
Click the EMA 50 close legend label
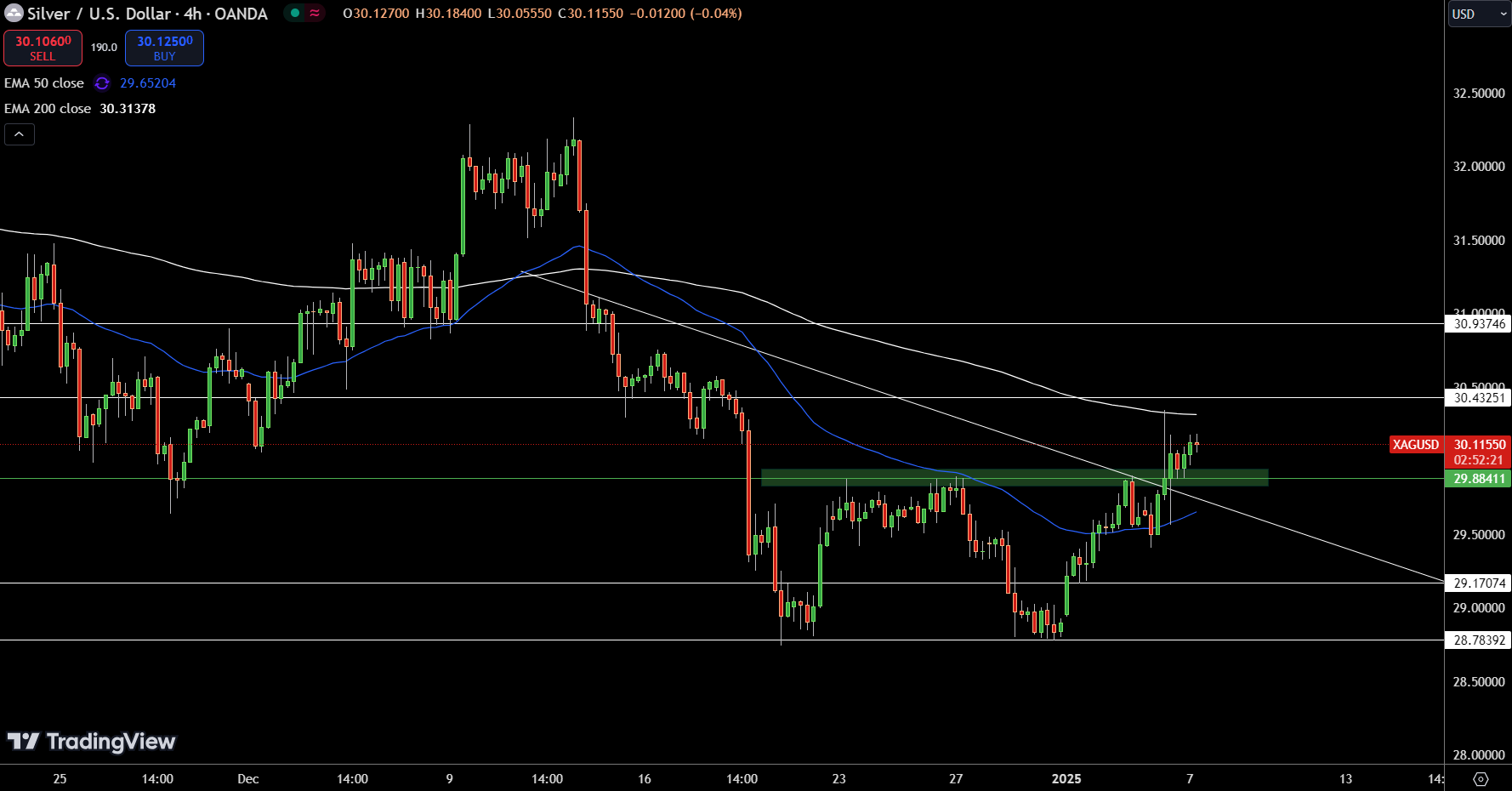tap(44, 83)
